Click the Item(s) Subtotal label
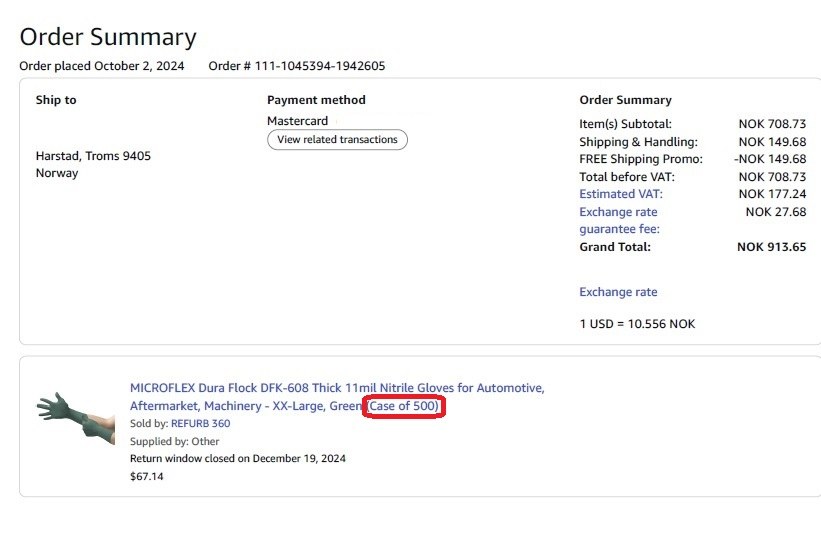 (x=625, y=124)
